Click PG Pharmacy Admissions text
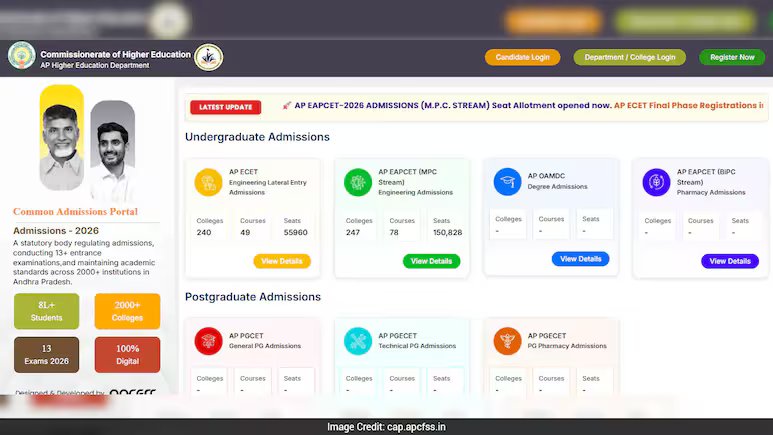Viewport: 773px width, 435px height. click(567, 346)
